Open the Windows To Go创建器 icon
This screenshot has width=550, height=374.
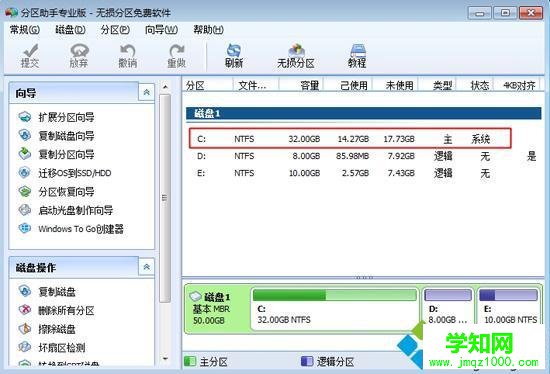(25, 228)
